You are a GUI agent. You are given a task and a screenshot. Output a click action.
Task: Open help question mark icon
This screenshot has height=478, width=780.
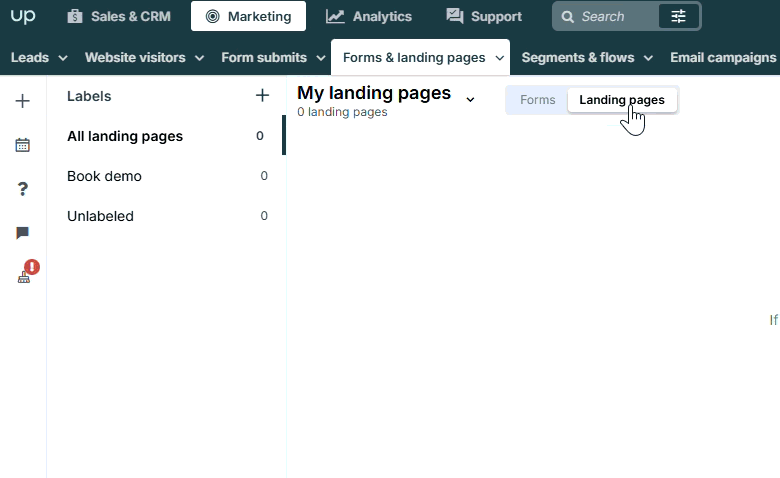[x=22, y=189]
